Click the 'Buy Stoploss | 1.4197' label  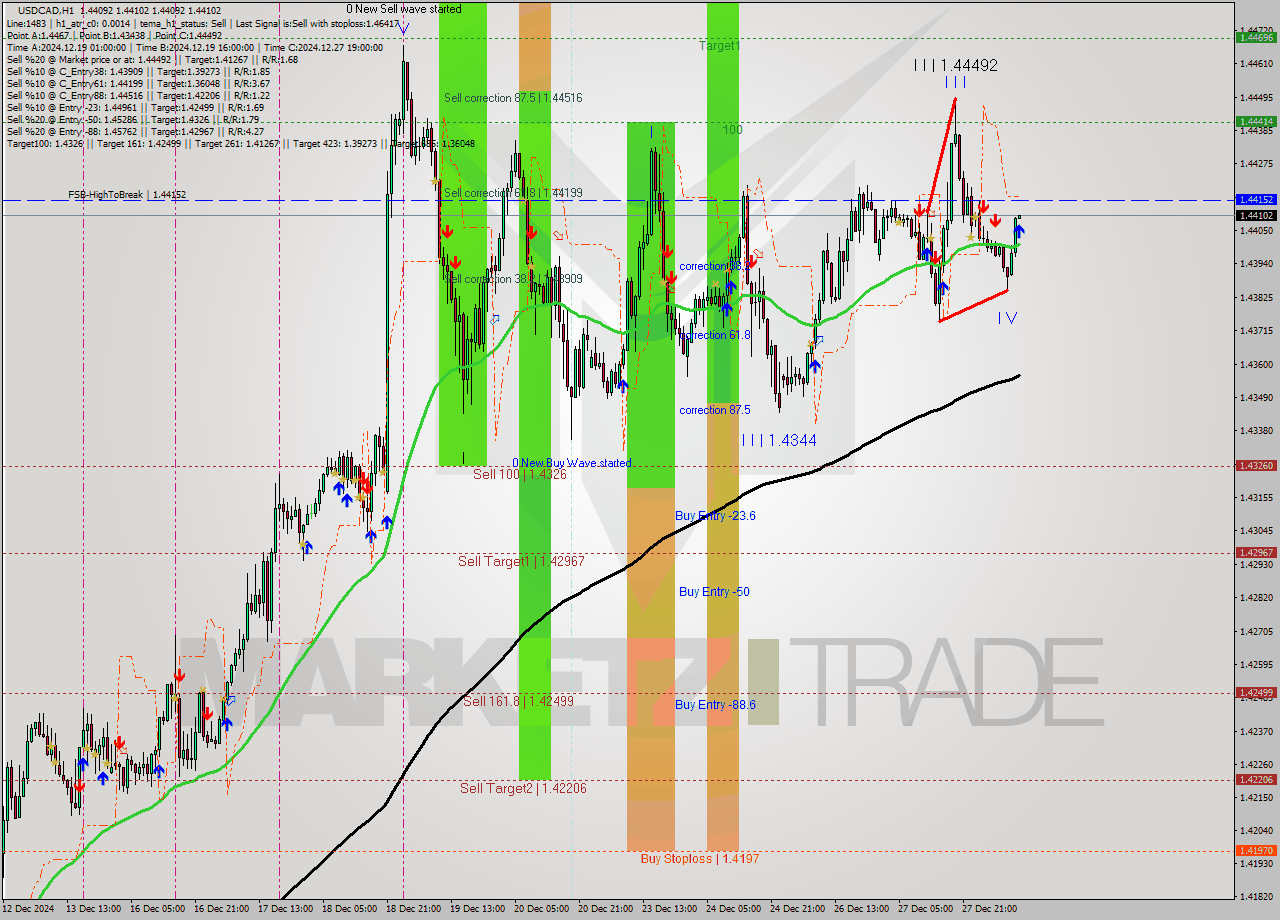(700, 858)
